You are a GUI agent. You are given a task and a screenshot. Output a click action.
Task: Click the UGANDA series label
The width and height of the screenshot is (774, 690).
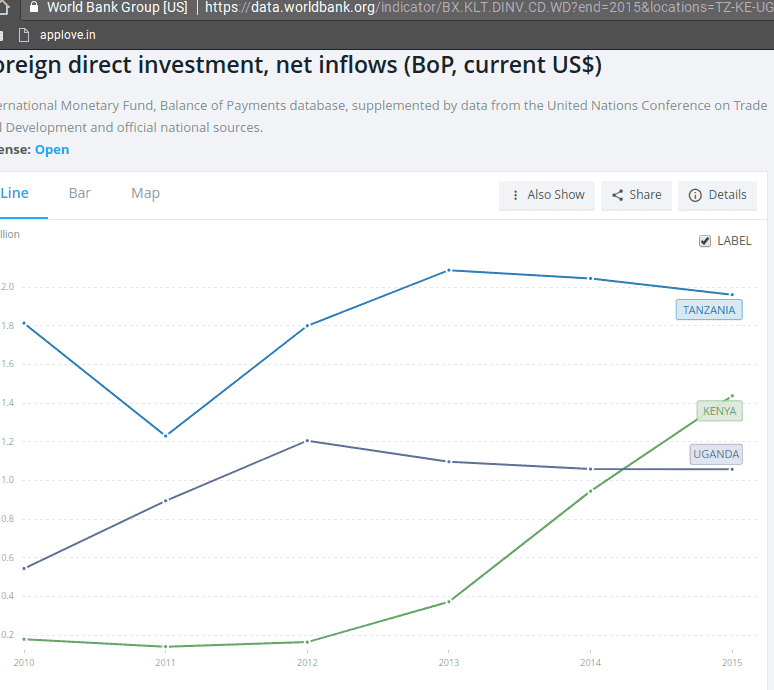tap(716, 454)
